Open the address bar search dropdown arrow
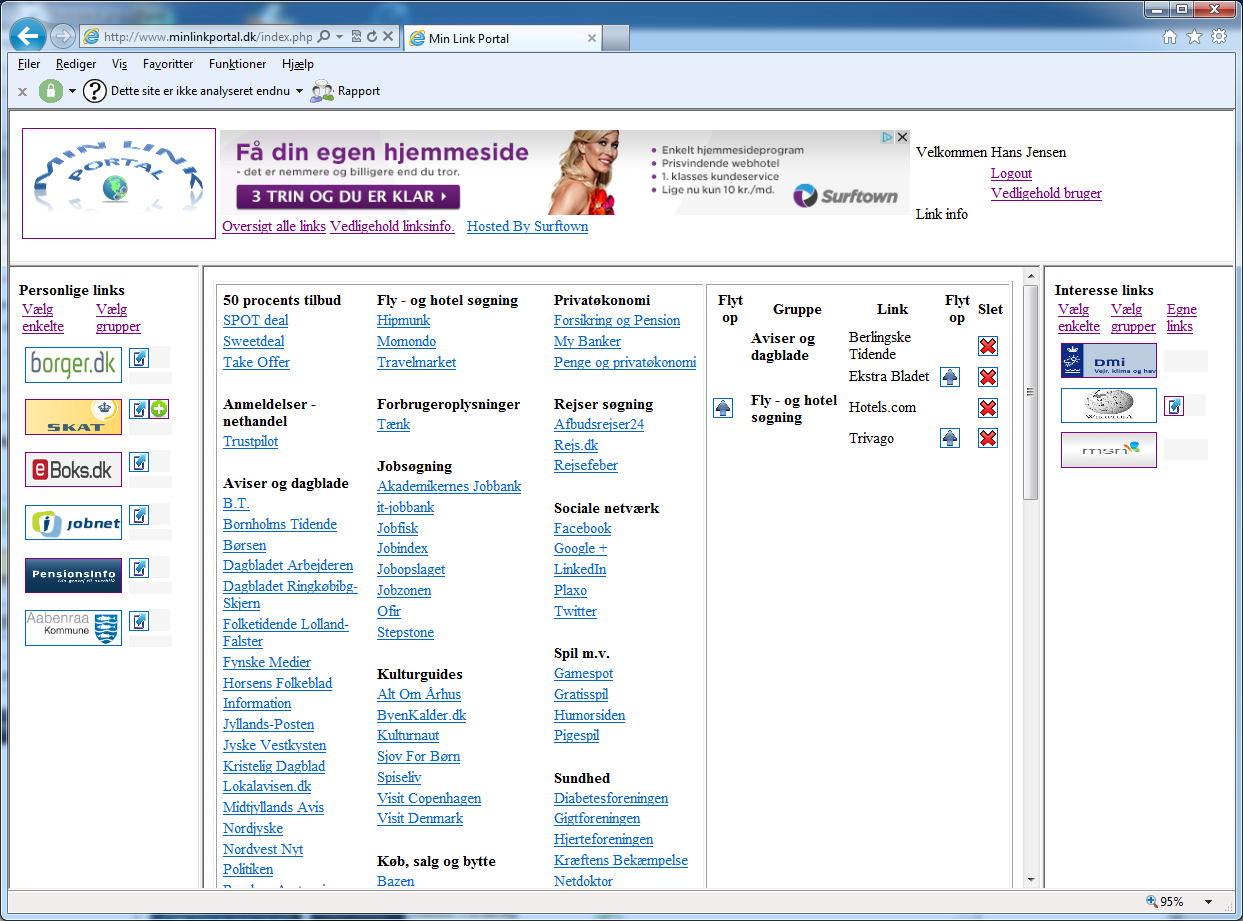Screen dimensions: 1243x921 (340, 37)
